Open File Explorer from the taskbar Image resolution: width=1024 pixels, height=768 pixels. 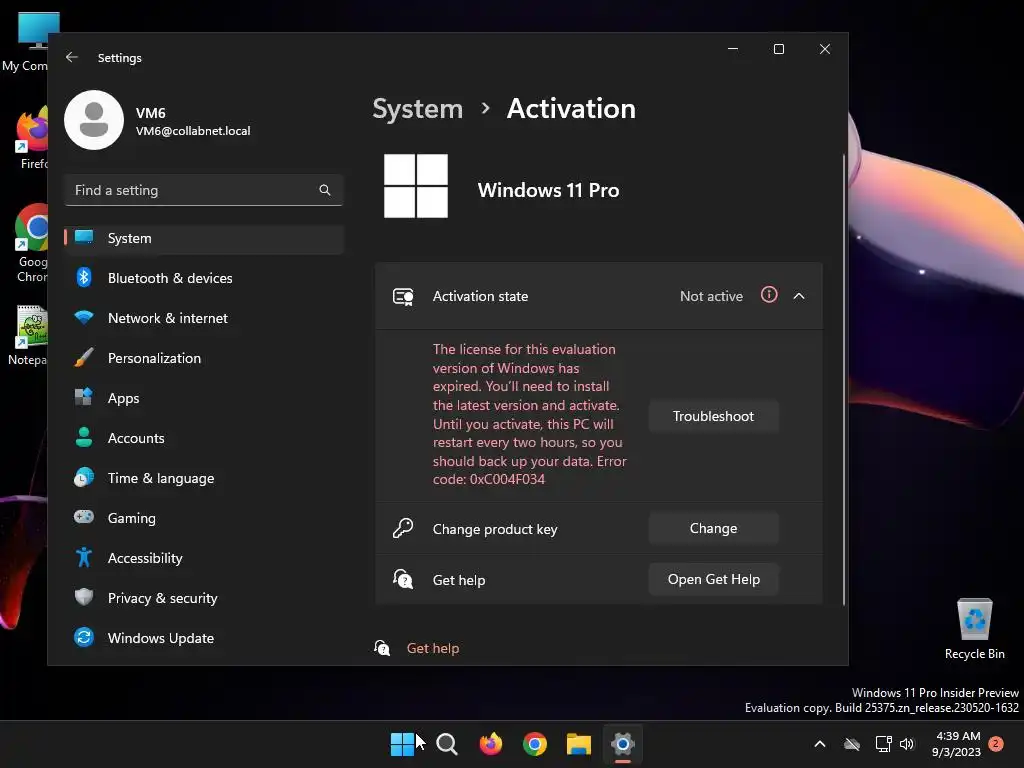pos(579,744)
